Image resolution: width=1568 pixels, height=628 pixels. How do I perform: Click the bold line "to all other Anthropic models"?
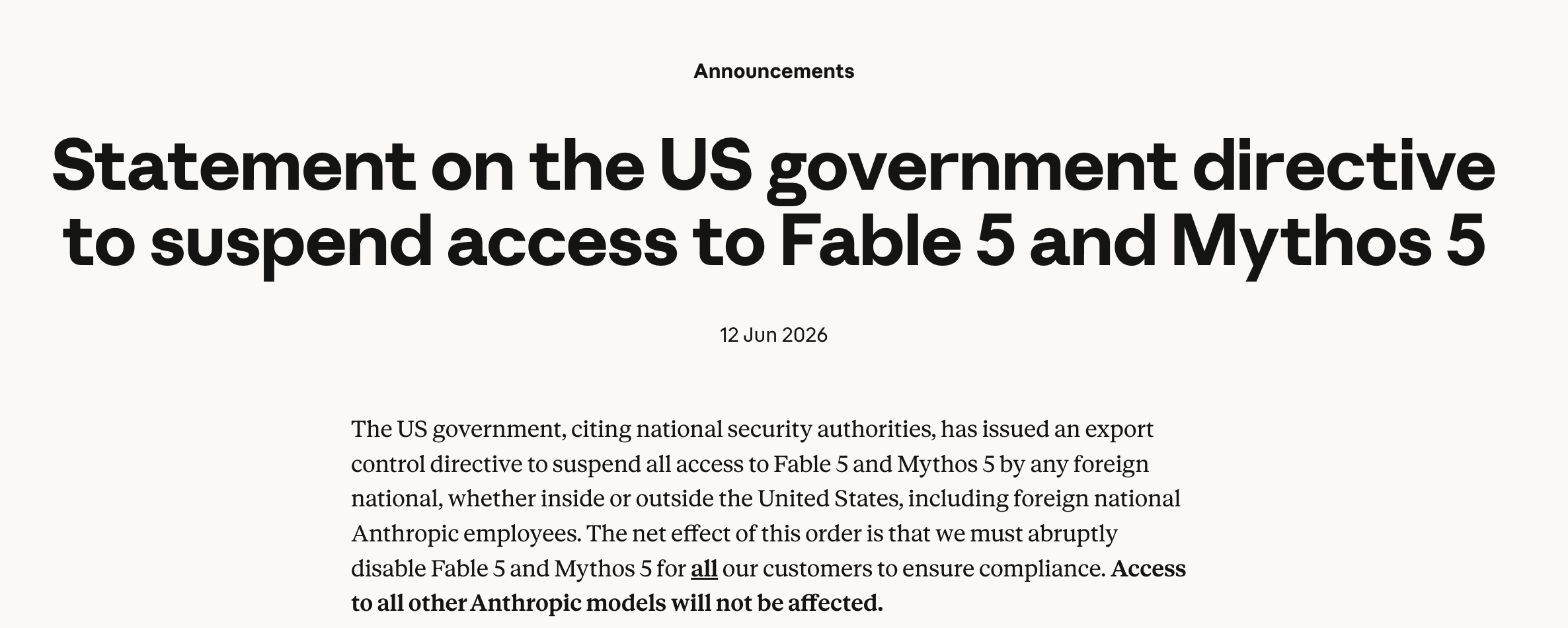(617, 603)
